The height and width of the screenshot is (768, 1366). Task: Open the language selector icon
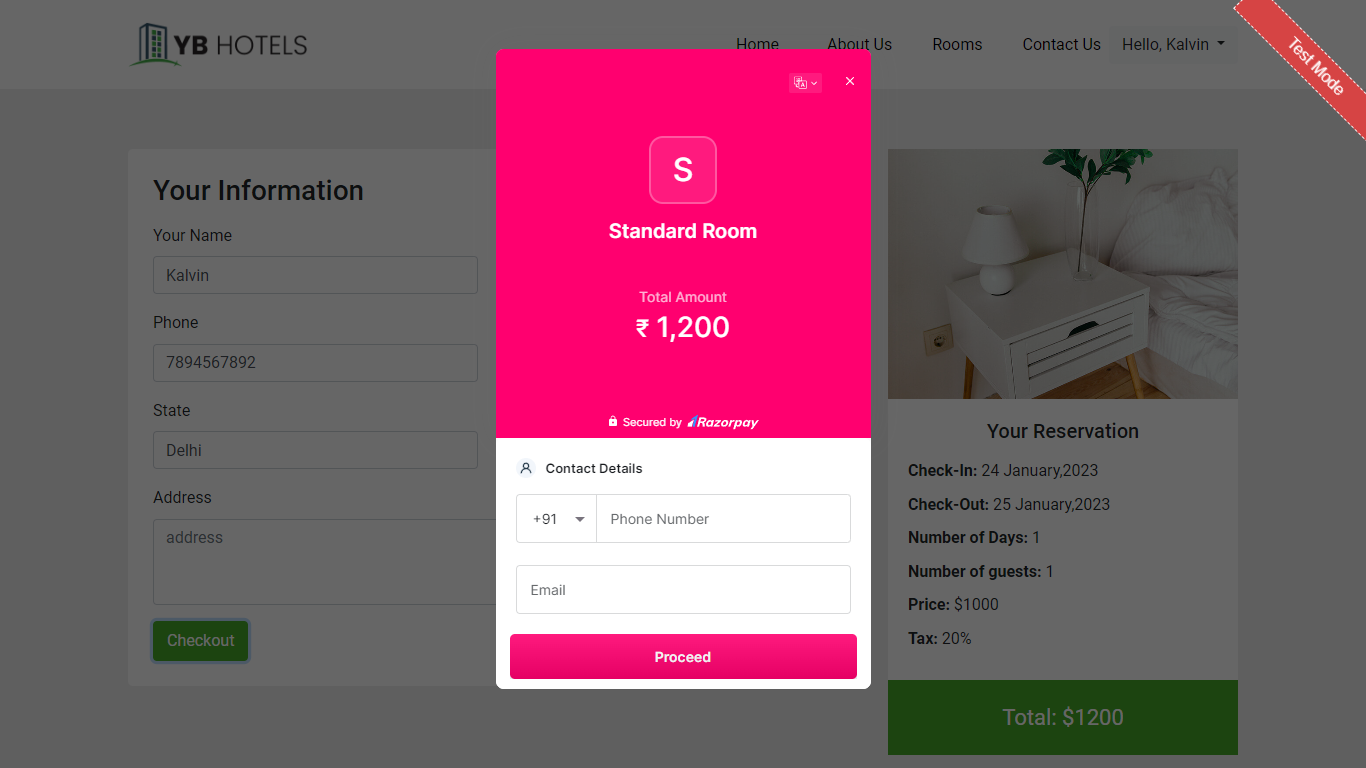[805, 83]
